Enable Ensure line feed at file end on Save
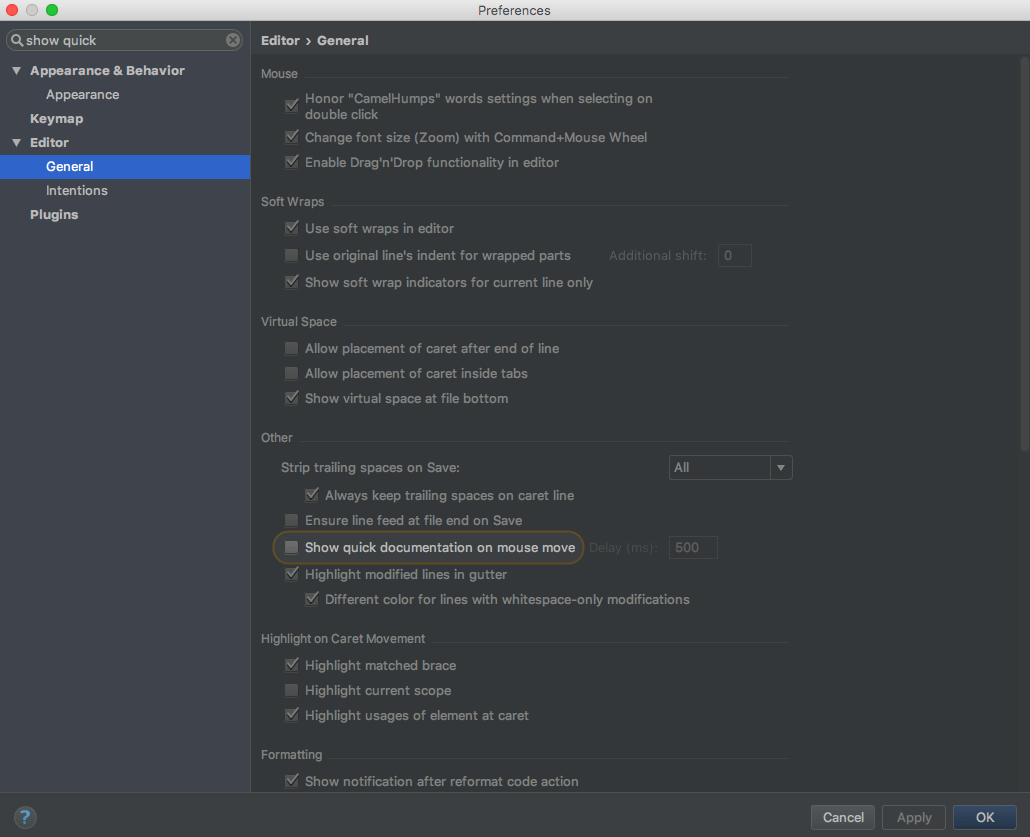The height and width of the screenshot is (837, 1030). [290, 520]
